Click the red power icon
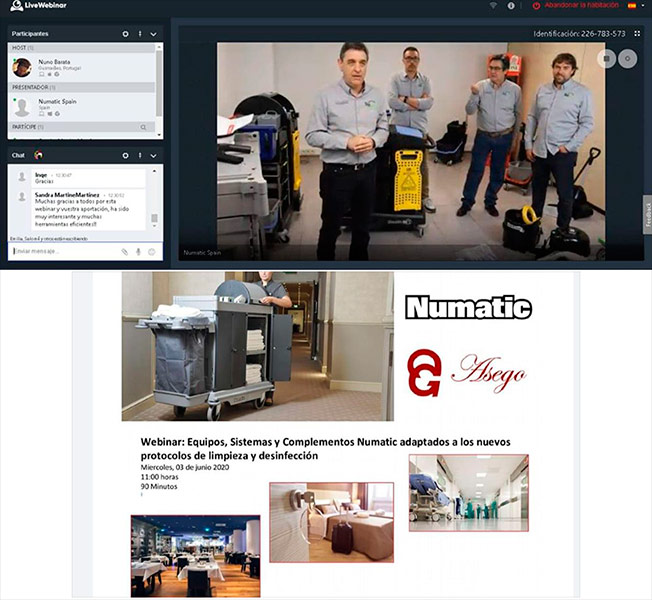 coord(536,6)
